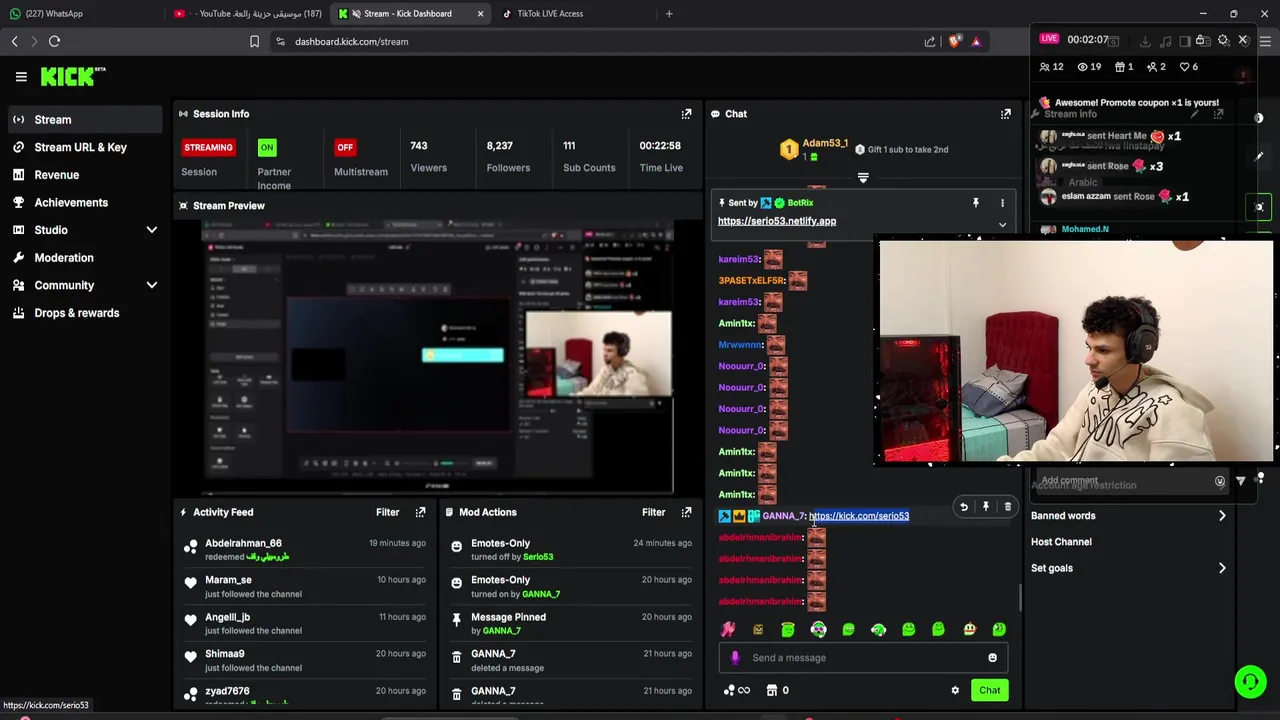Viewport: 1280px width, 720px height.
Task: Click Abdelrahman_66 in Activity Feed
Action: point(243,543)
